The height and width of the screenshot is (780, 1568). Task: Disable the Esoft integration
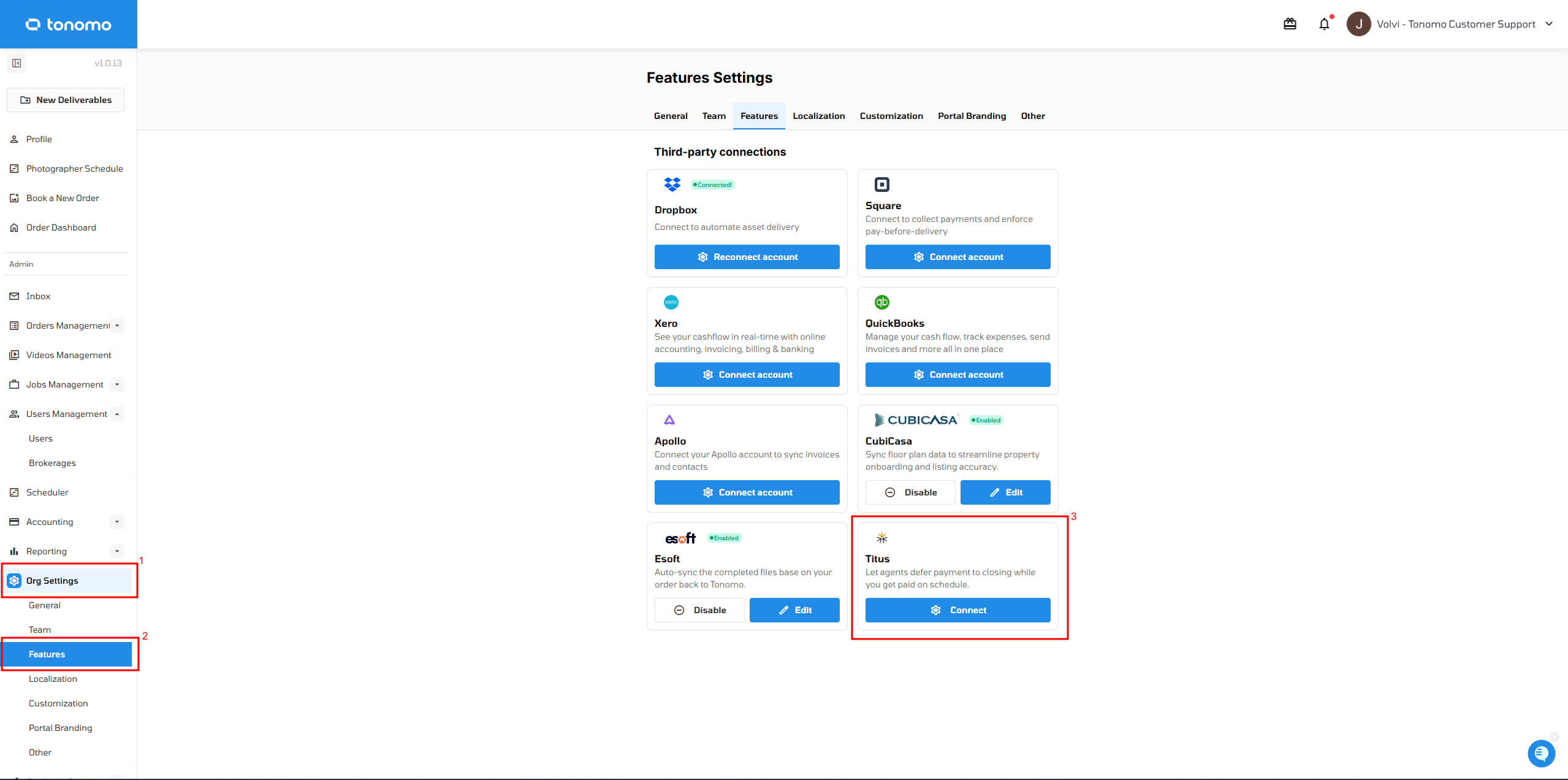[699, 610]
